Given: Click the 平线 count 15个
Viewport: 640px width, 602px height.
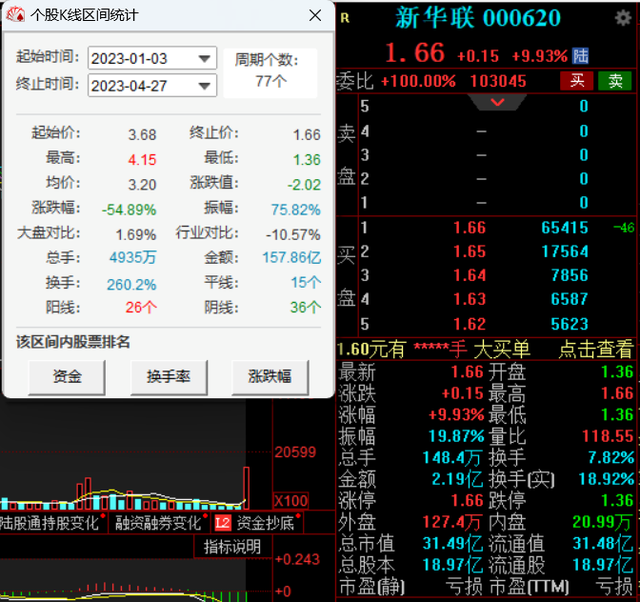Looking at the screenshot, I should click(x=306, y=282).
